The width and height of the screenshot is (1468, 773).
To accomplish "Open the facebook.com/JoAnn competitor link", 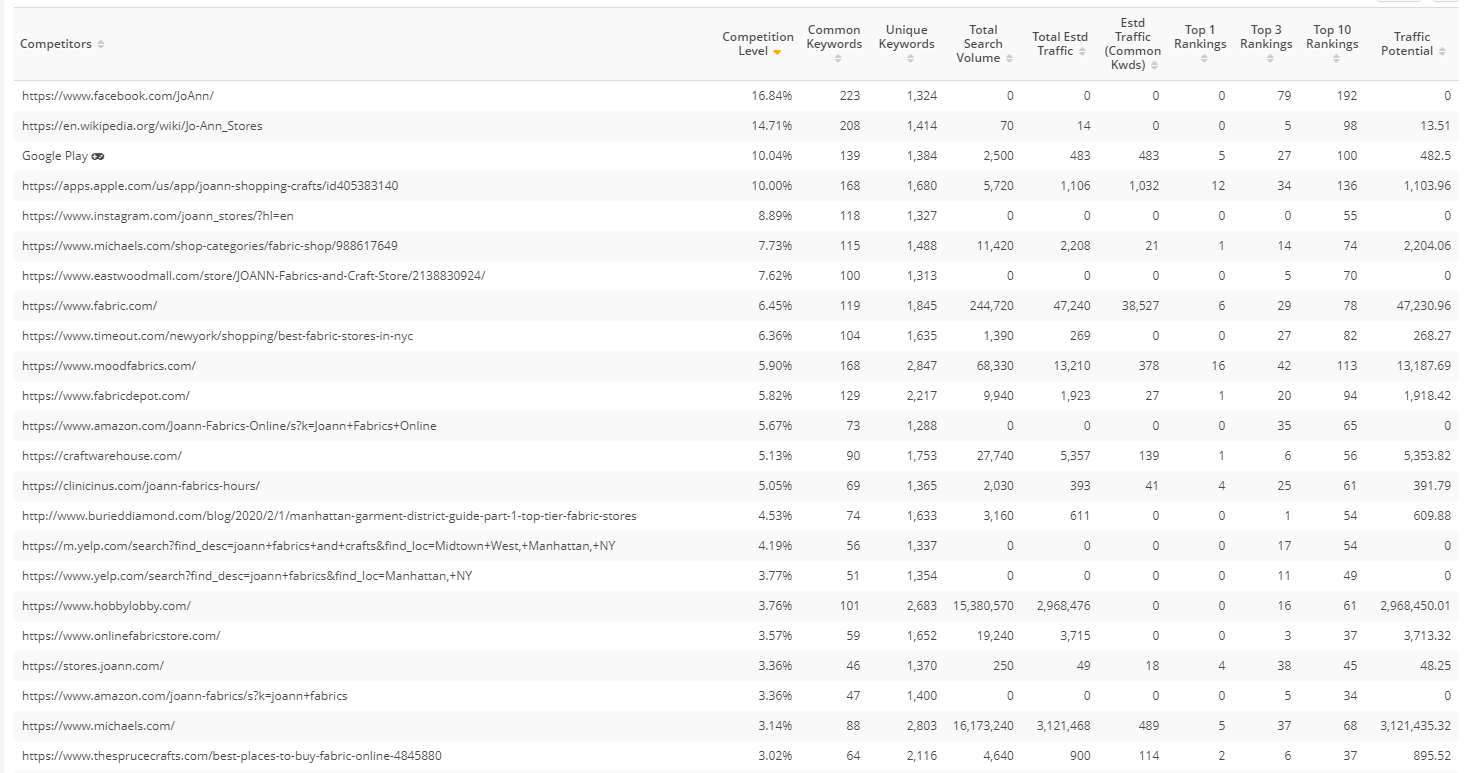I will (118, 96).
